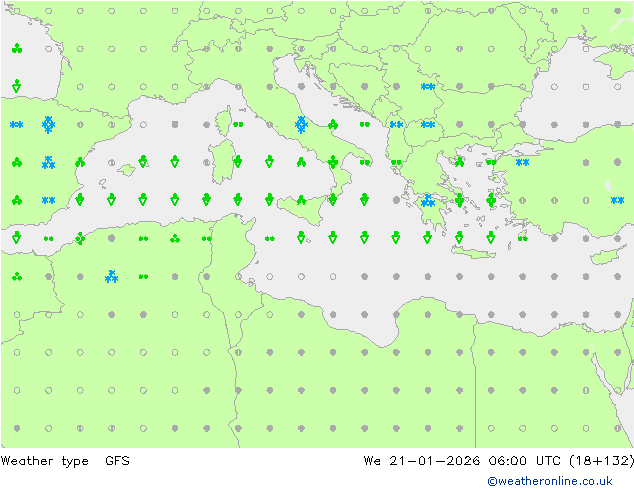
Task: Click the blue double-snowflake in eastern Turkey
Action: (617, 200)
